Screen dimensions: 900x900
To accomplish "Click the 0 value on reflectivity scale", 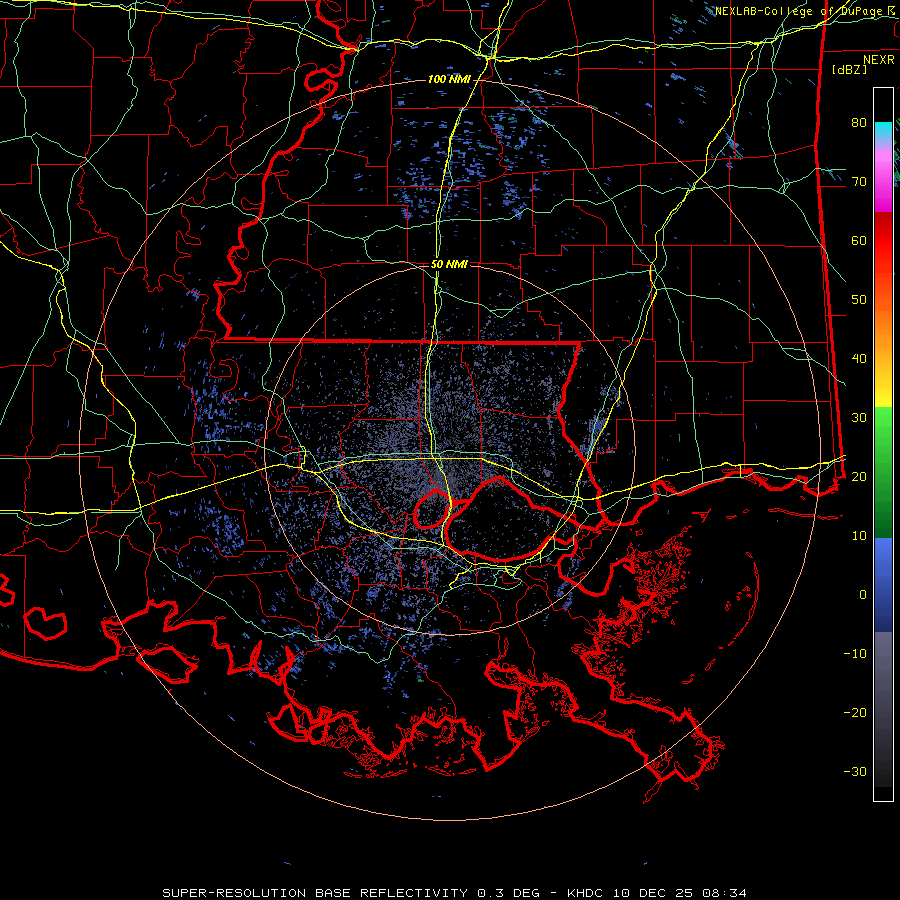I will tap(863, 595).
